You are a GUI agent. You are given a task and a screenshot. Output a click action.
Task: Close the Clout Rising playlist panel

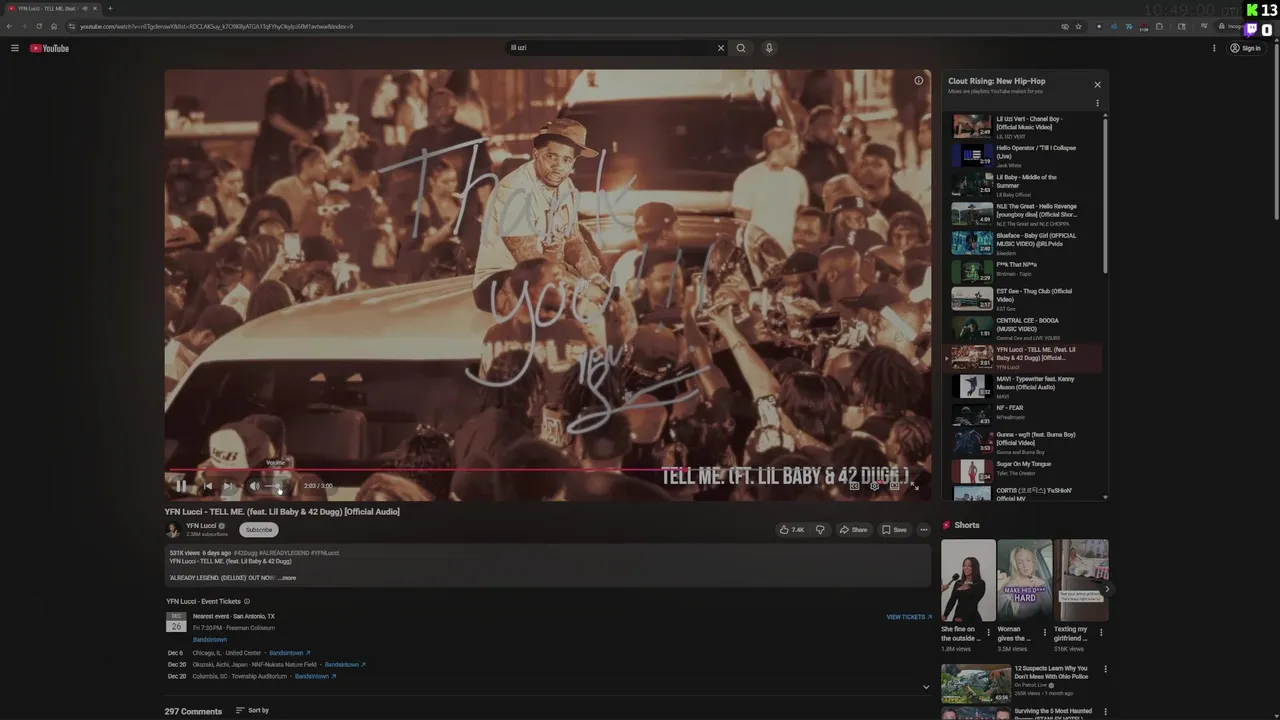point(1097,85)
